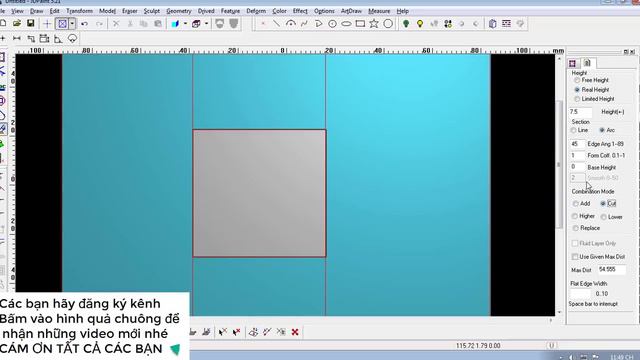This screenshot has height=360, width=640.
Task: Click the angle measure icon in second toolbar
Action: click(x=58, y=39)
